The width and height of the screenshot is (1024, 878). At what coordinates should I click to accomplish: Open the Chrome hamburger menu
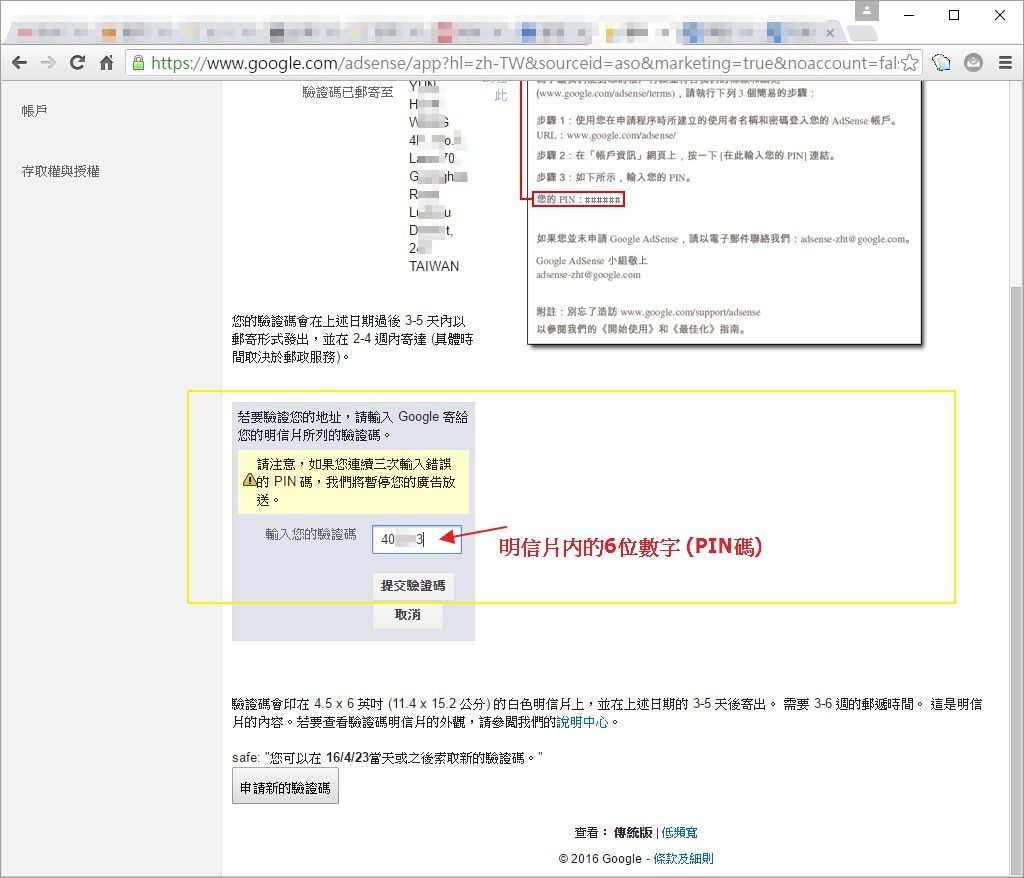coord(1006,63)
